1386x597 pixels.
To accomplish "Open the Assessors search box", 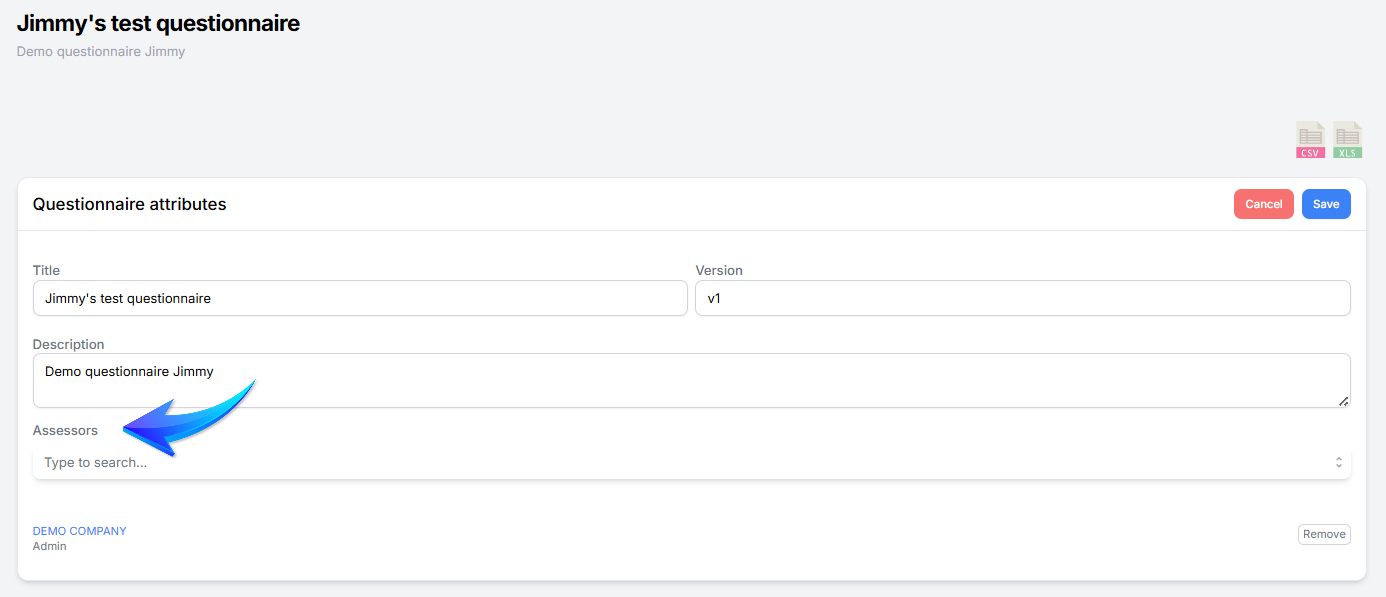I will tap(680, 463).
